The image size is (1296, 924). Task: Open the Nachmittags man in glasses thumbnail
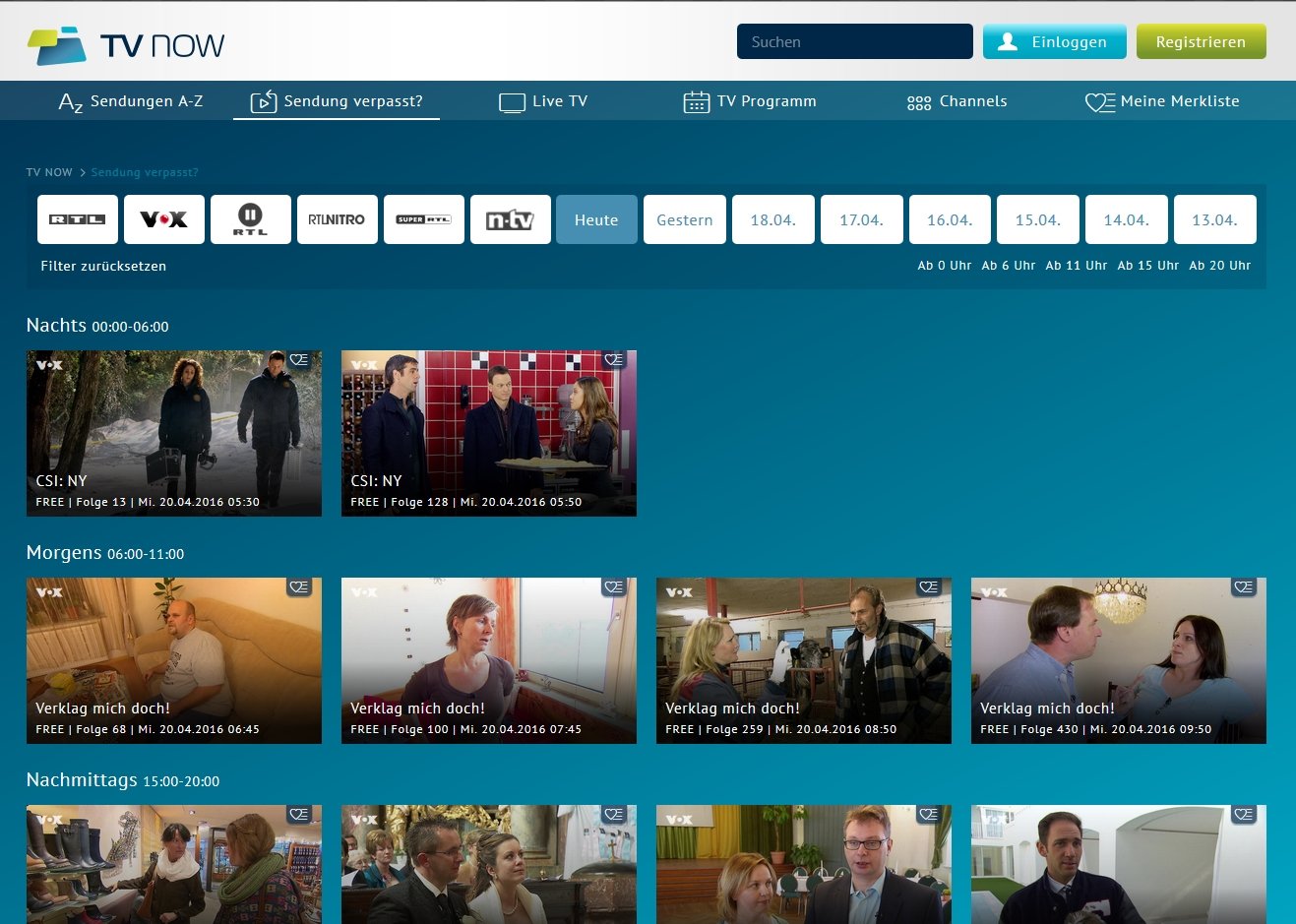click(804, 864)
